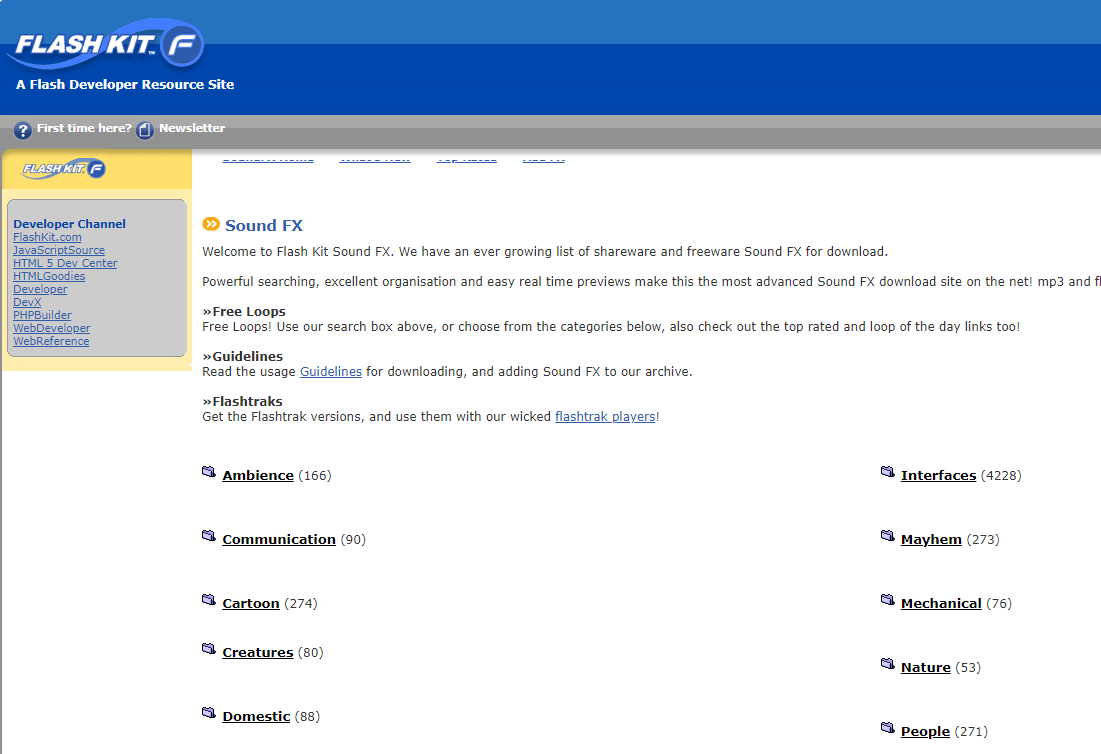The image size is (1101, 754).
Task: Click the folder icon next to Interfaces
Action: (x=888, y=471)
